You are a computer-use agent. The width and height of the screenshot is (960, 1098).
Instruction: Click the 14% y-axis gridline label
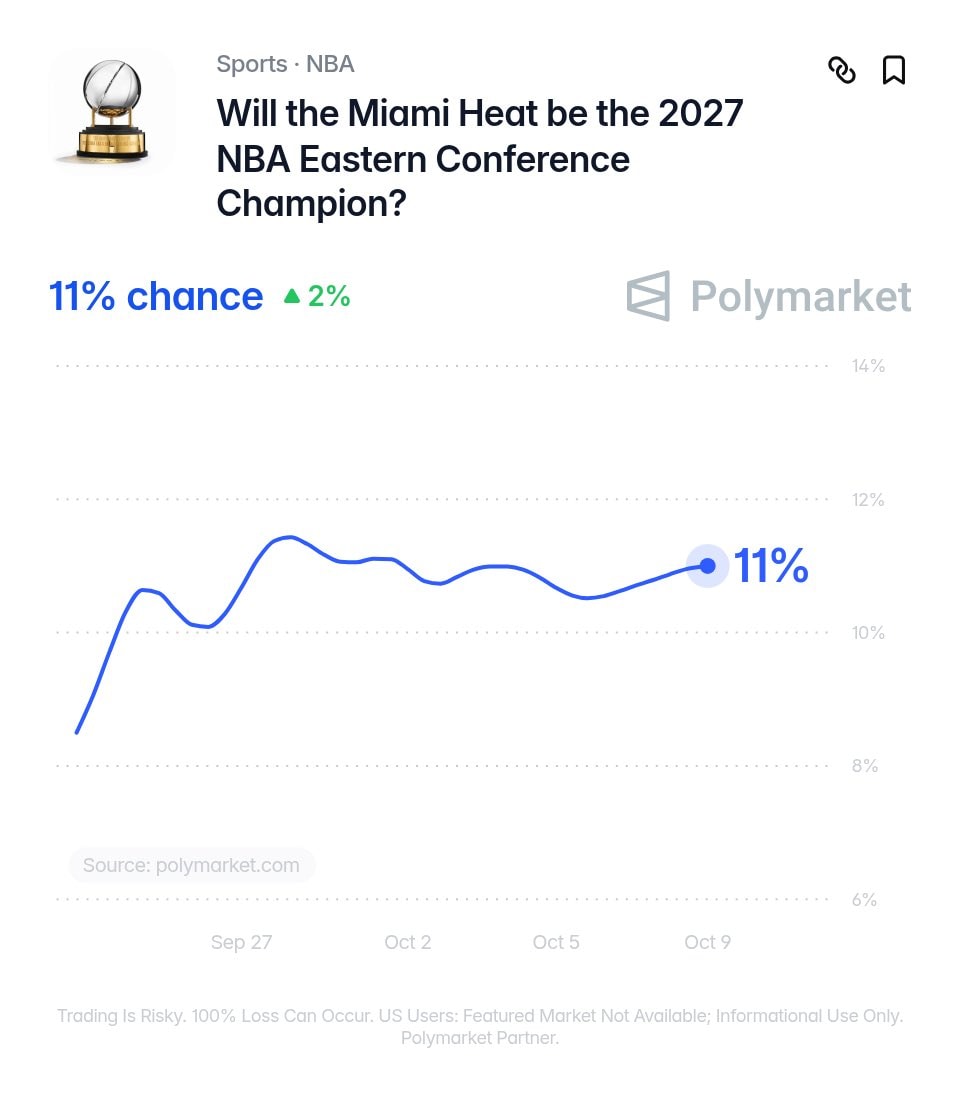coord(868,366)
